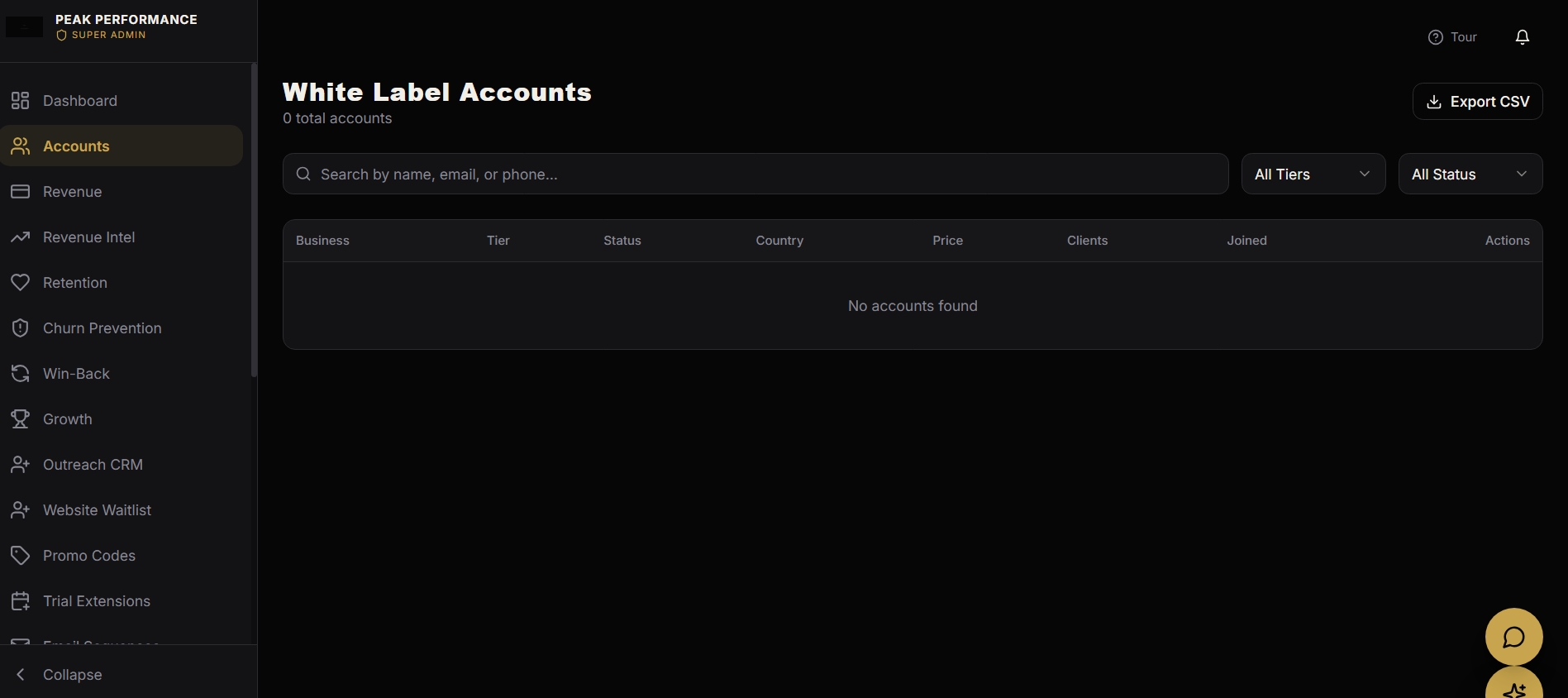Click the Tier column header
Image resolution: width=1568 pixels, height=698 pixels.
click(x=498, y=241)
